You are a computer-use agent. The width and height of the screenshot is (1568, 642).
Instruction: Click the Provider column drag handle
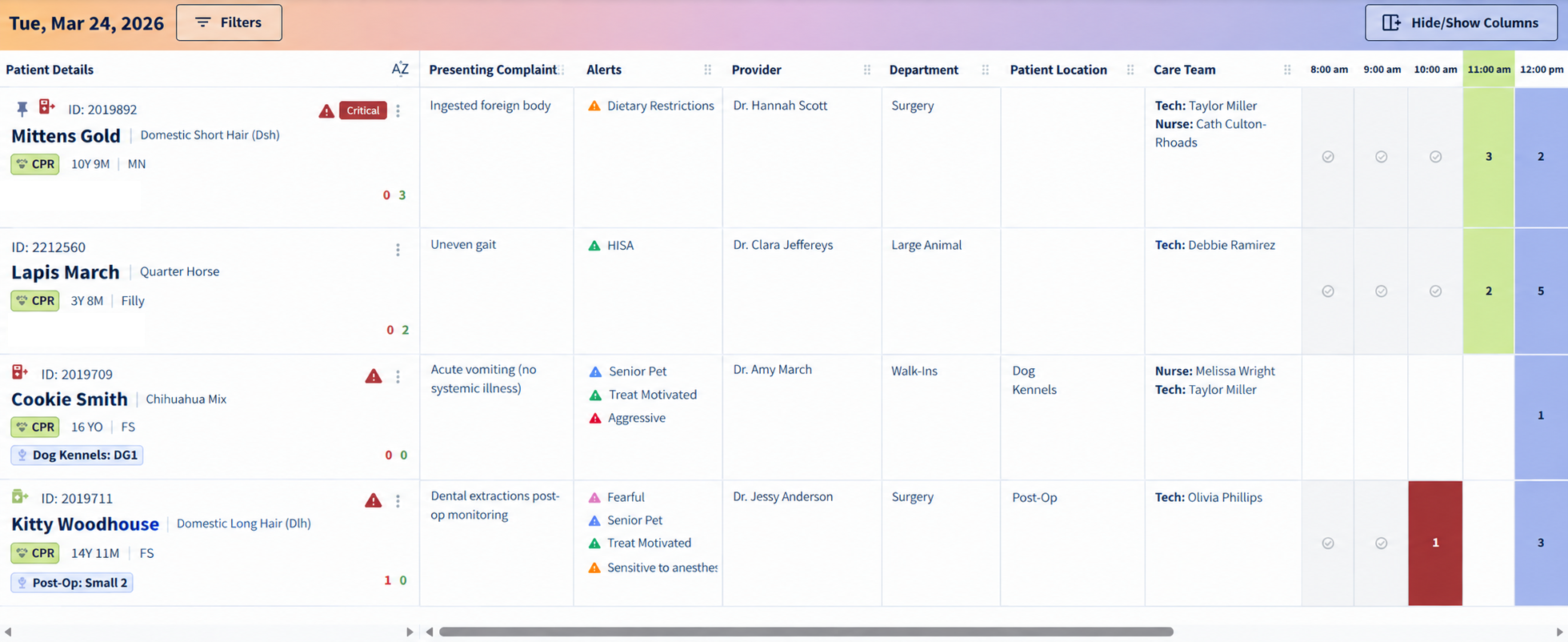click(x=867, y=70)
